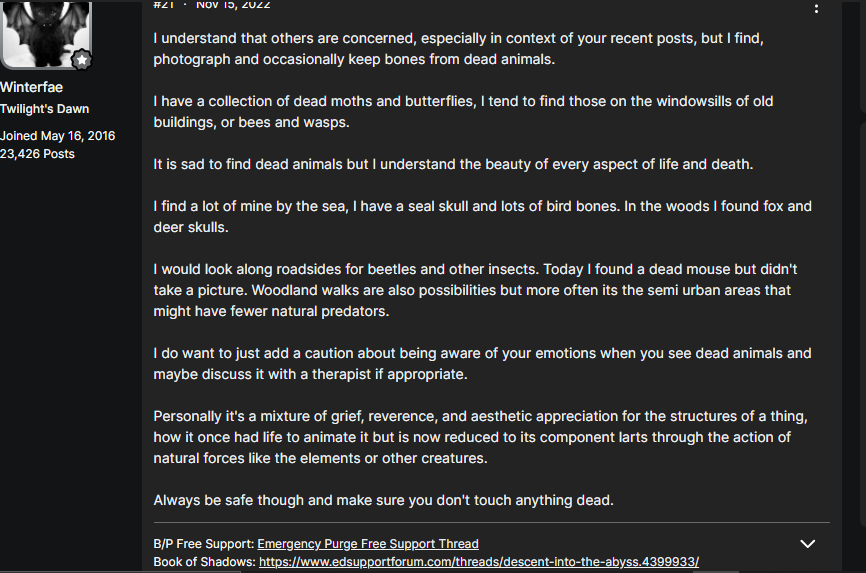Screen dimensions: 866x573
Task: Click the line 'Always be safe though'
Action: click(383, 500)
